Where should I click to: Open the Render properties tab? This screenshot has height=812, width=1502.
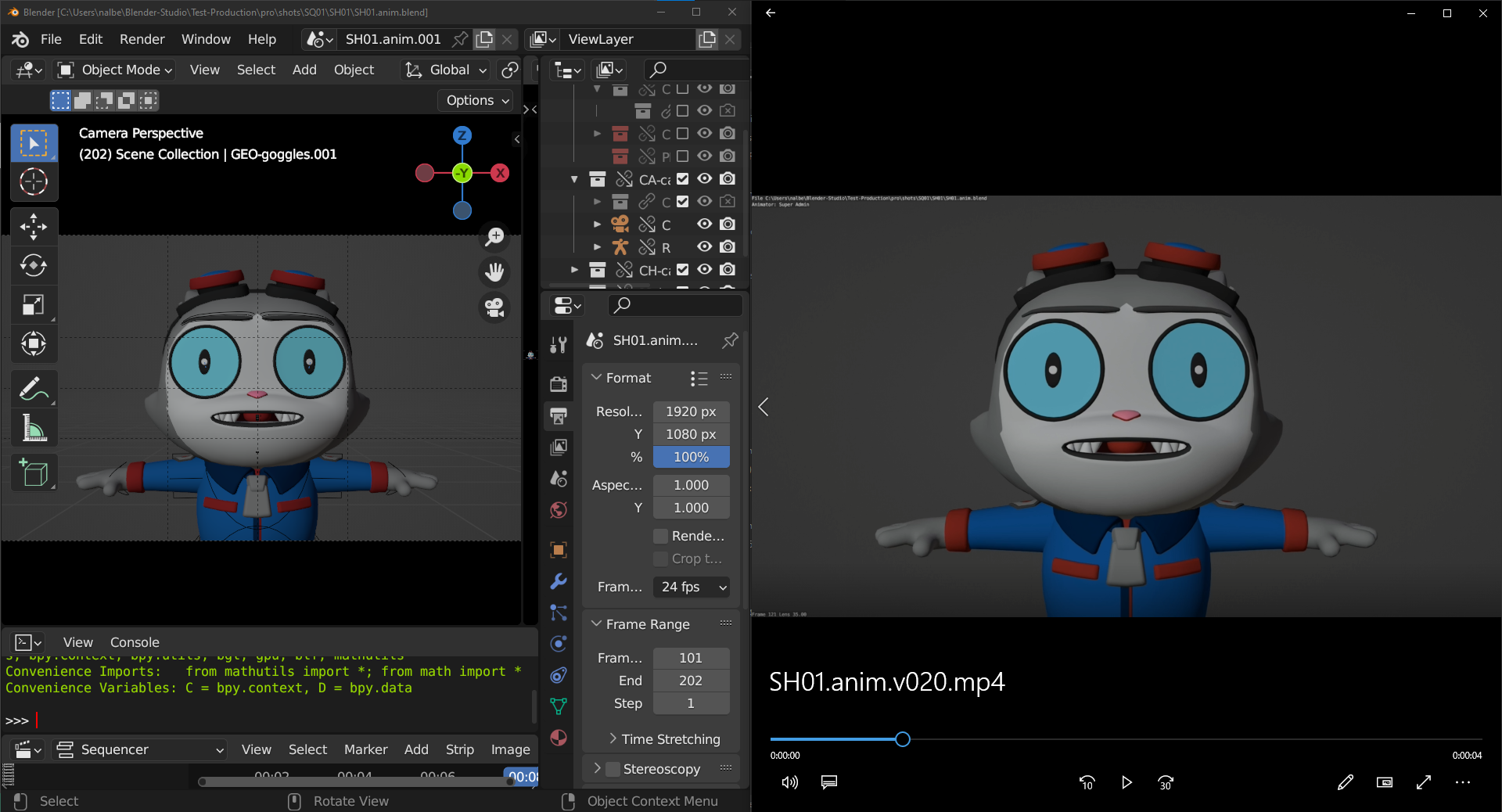click(x=559, y=383)
